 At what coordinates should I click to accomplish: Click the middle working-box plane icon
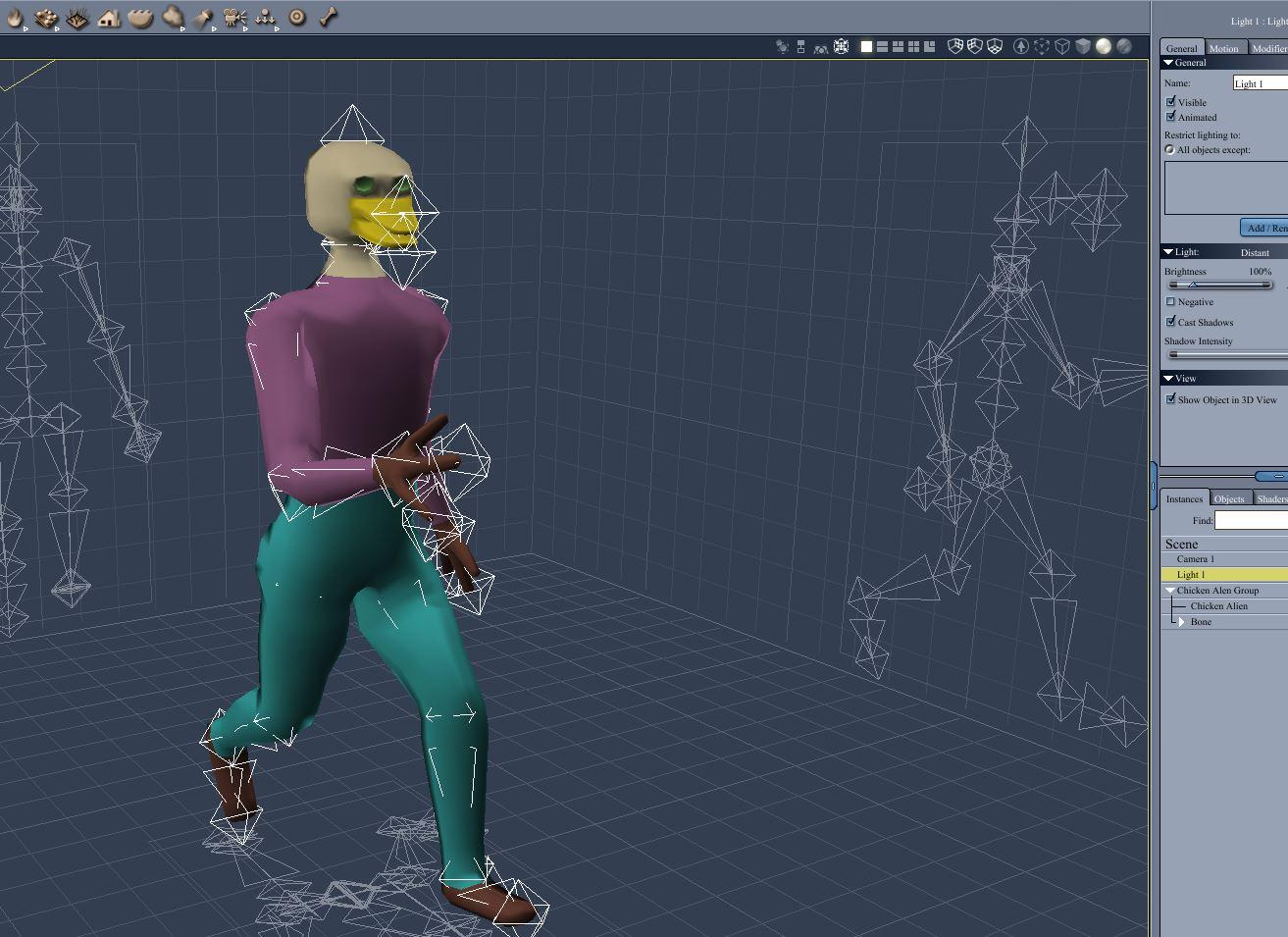coord(975,46)
